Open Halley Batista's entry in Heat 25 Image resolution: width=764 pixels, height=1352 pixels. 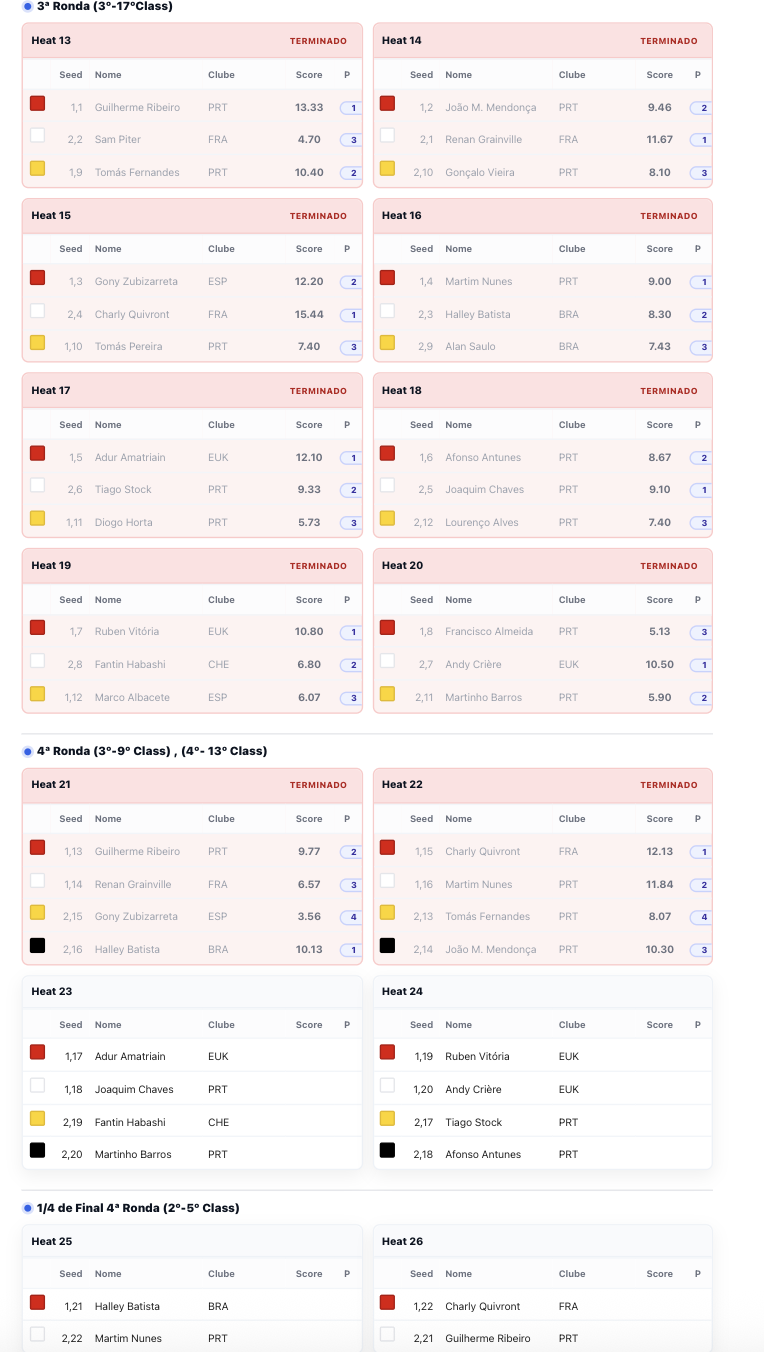click(127, 1306)
